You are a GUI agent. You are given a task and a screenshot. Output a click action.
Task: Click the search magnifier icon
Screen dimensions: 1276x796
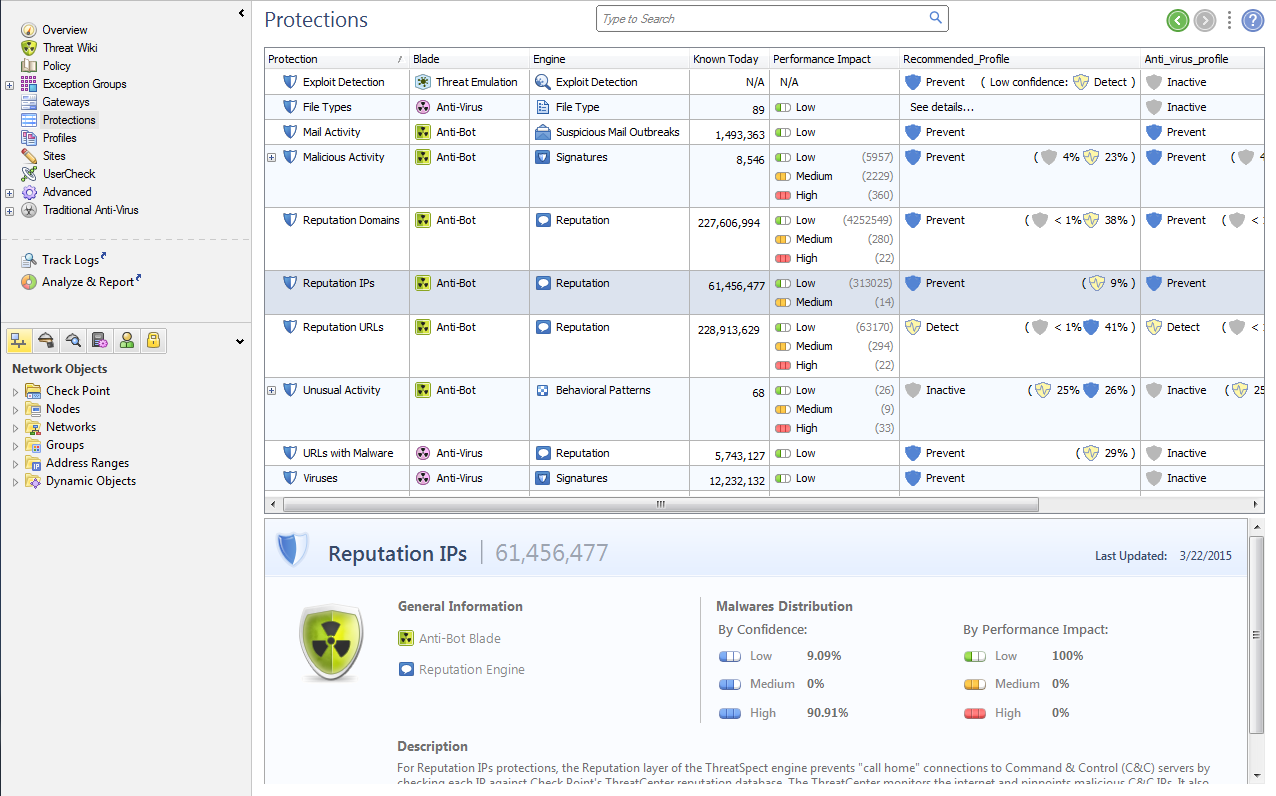point(936,18)
